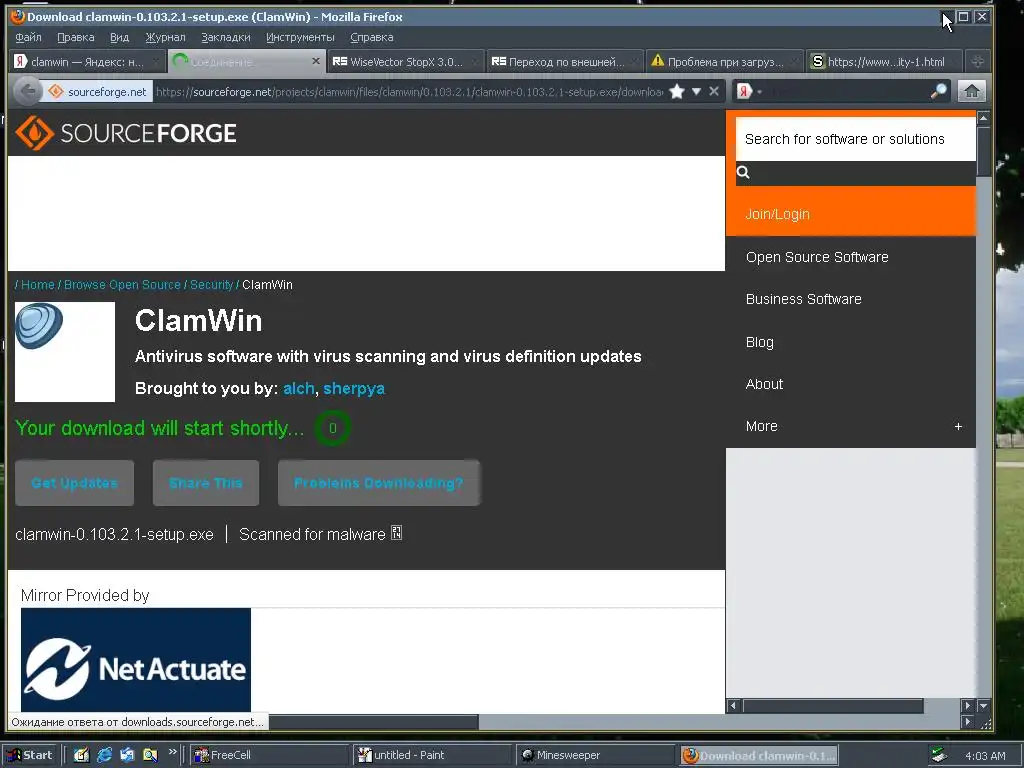Viewport: 1024px width, 768px height.
Task: Click the Problems Downloading? button
Action: tap(379, 483)
